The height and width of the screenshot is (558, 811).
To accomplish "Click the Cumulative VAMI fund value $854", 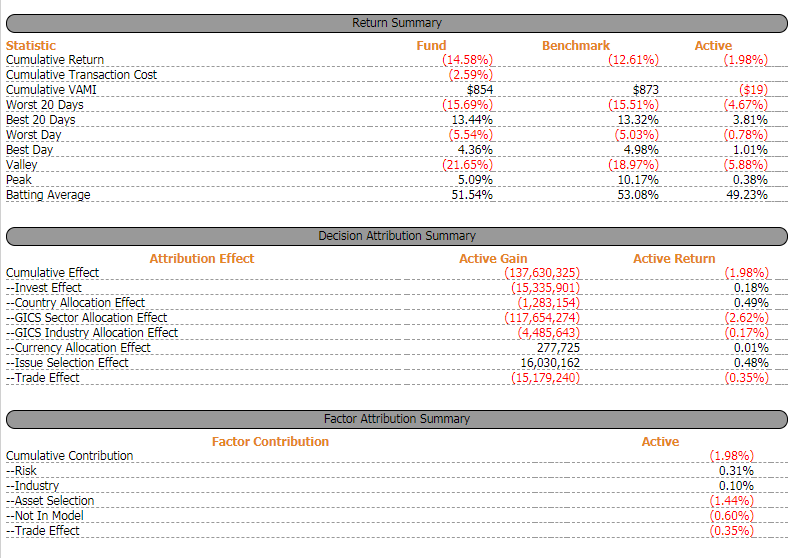I will click(480, 90).
